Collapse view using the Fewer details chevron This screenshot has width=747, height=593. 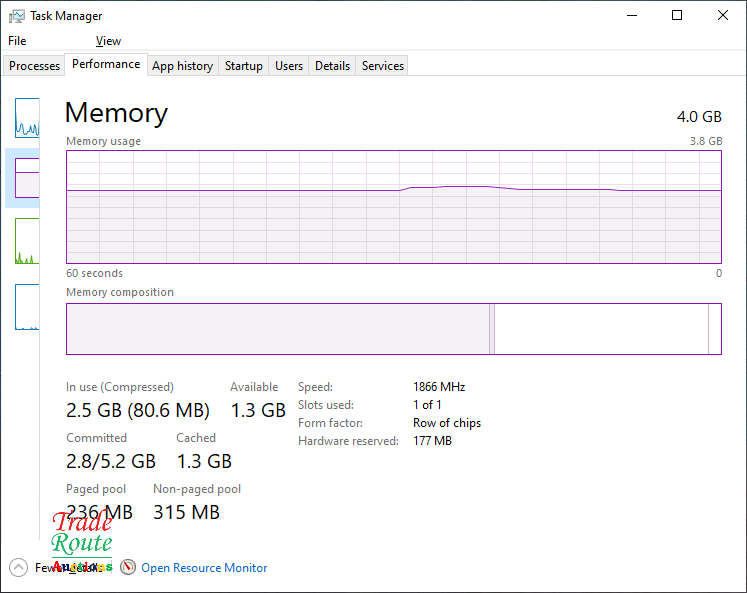click(x=18, y=567)
